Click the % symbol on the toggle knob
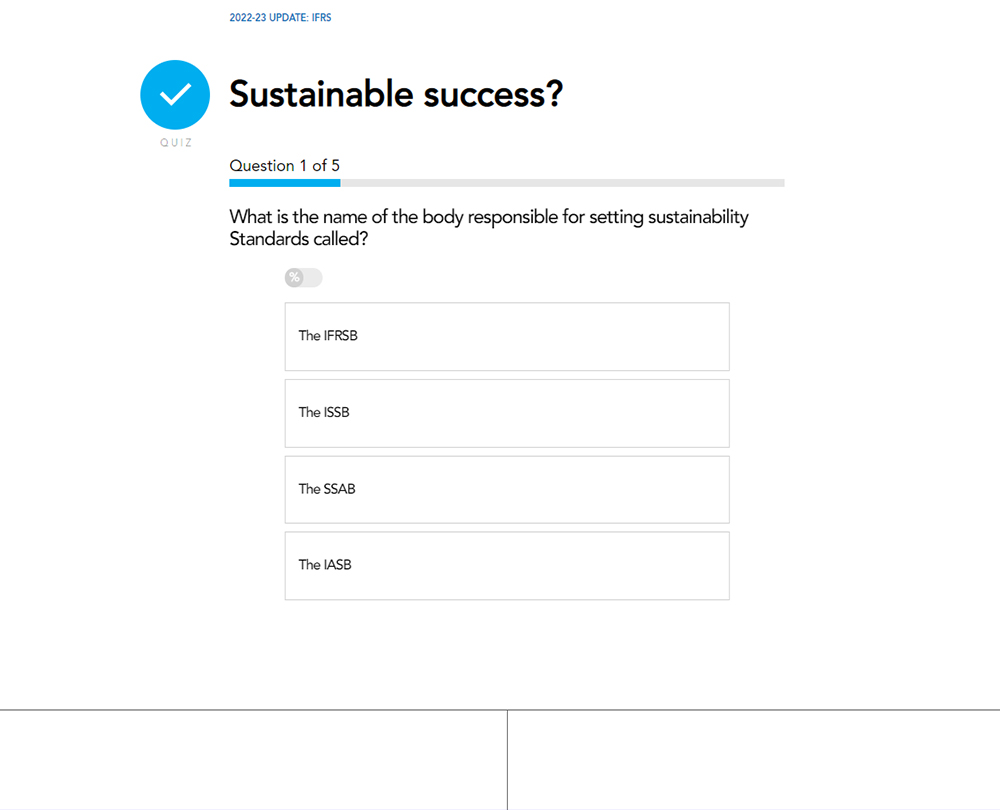 click(x=294, y=278)
